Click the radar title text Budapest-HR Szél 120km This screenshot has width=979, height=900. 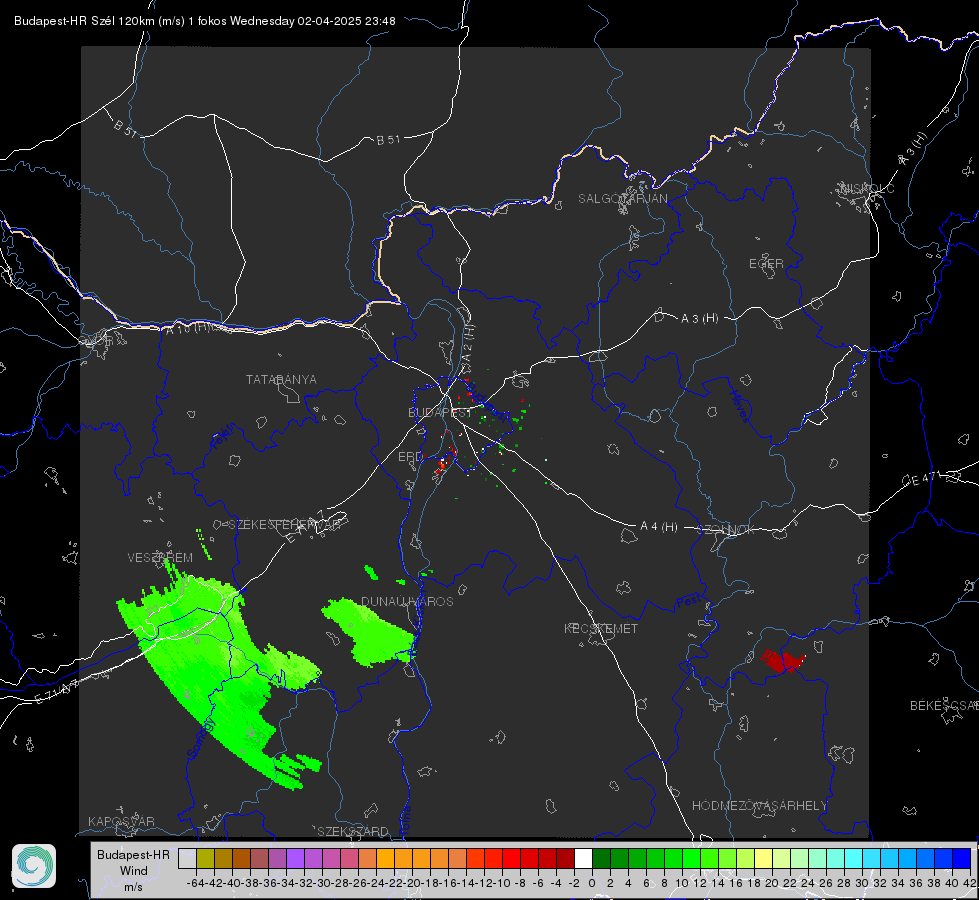(x=85, y=21)
